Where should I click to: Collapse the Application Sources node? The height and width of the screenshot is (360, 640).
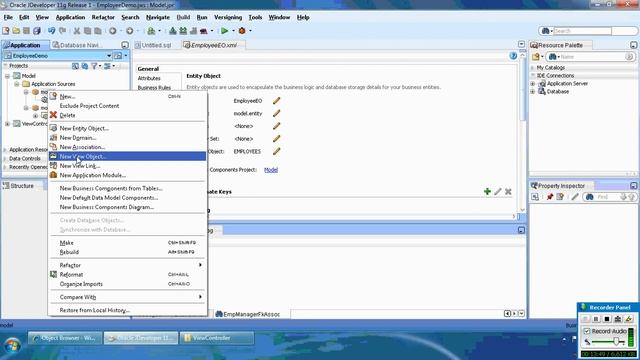point(17,84)
